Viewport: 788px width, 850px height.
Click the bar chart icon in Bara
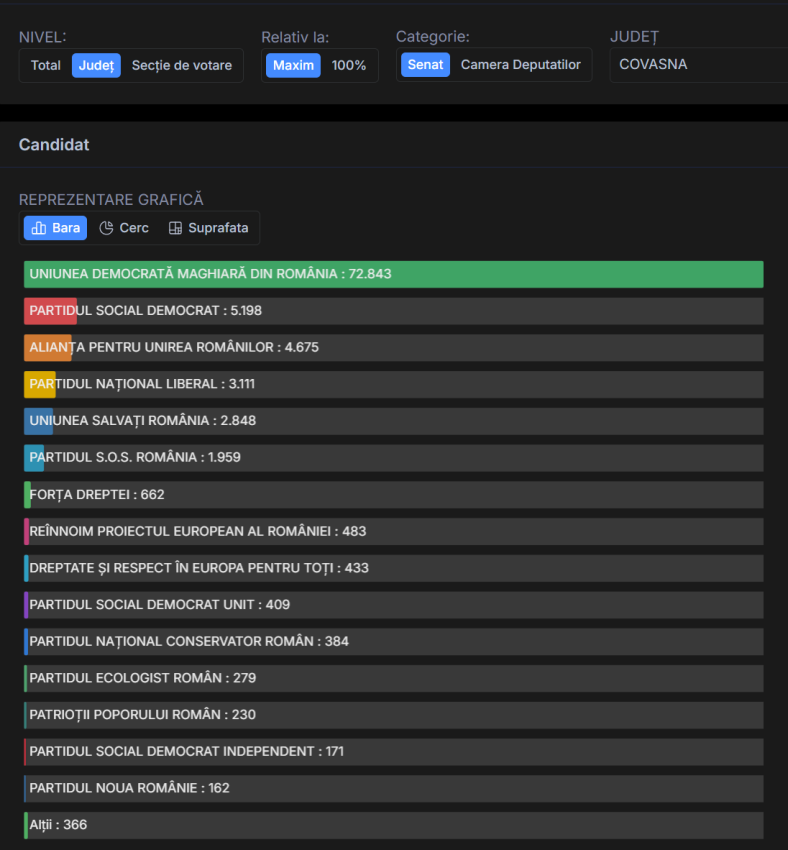[x=39, y=228]
